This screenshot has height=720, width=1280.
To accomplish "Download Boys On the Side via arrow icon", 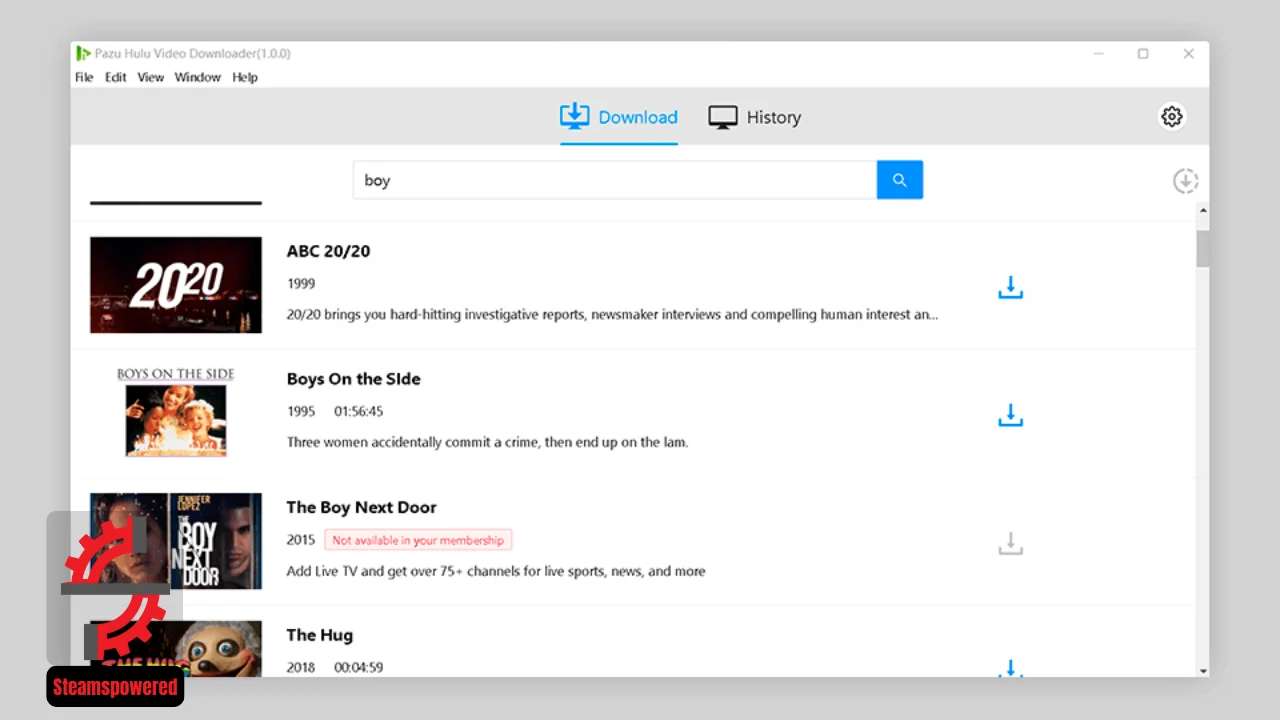I will tap(1011, 415).
